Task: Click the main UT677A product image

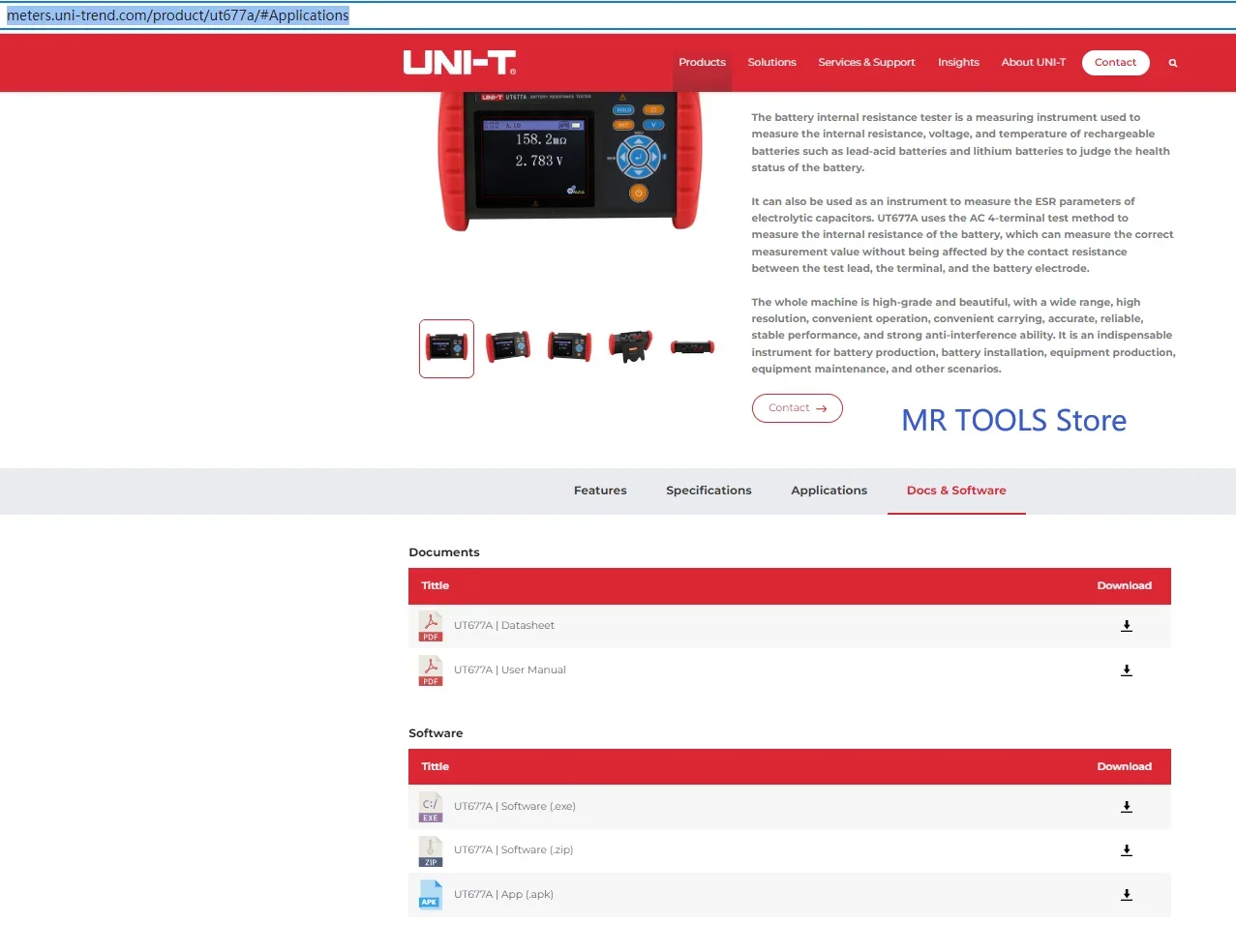Action: 569,160
